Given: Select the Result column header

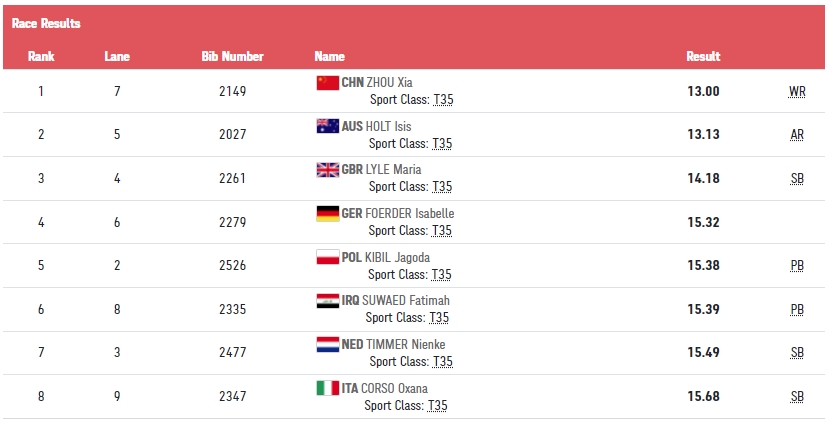Looking at the screenshot, I should click(x=703, y=56).
